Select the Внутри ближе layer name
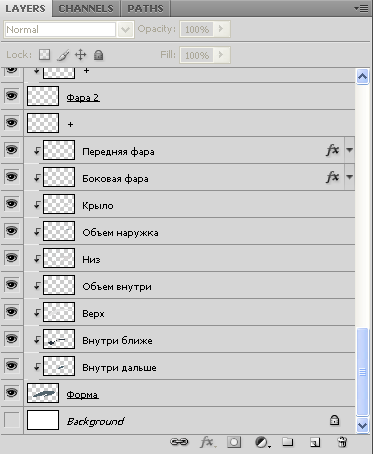 (x=117, y=341)
